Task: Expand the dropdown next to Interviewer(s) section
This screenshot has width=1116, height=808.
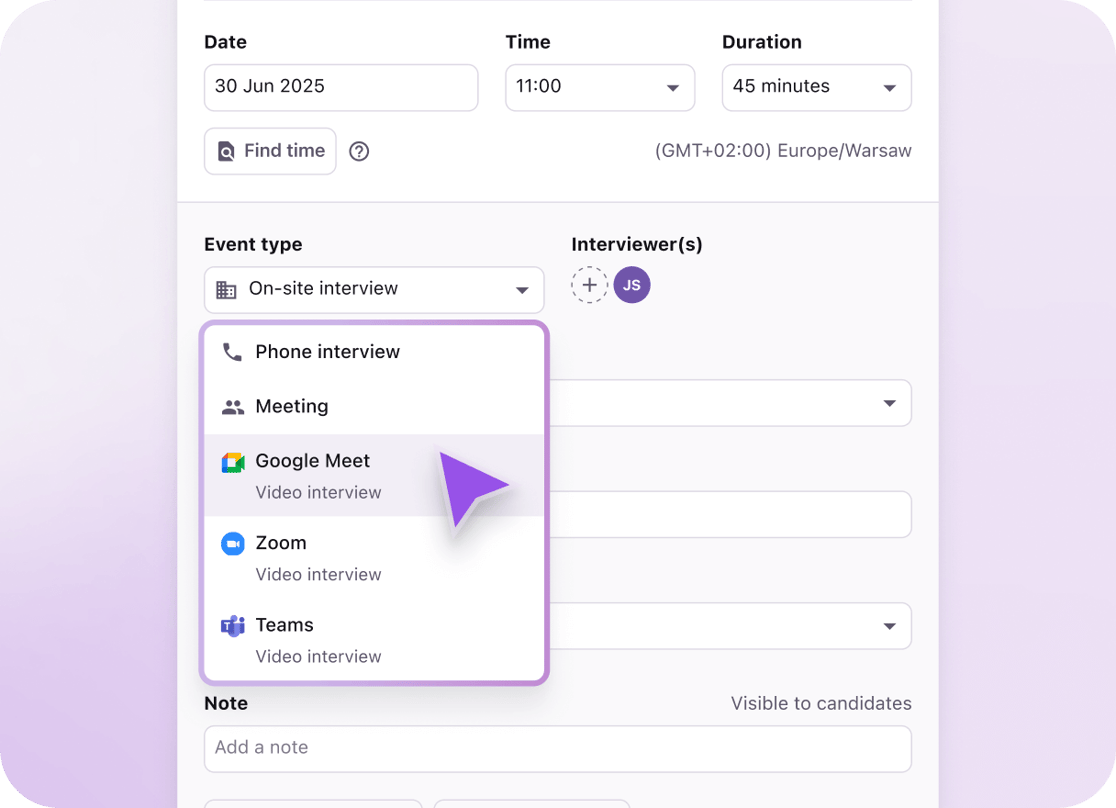Action: [889, 403]
